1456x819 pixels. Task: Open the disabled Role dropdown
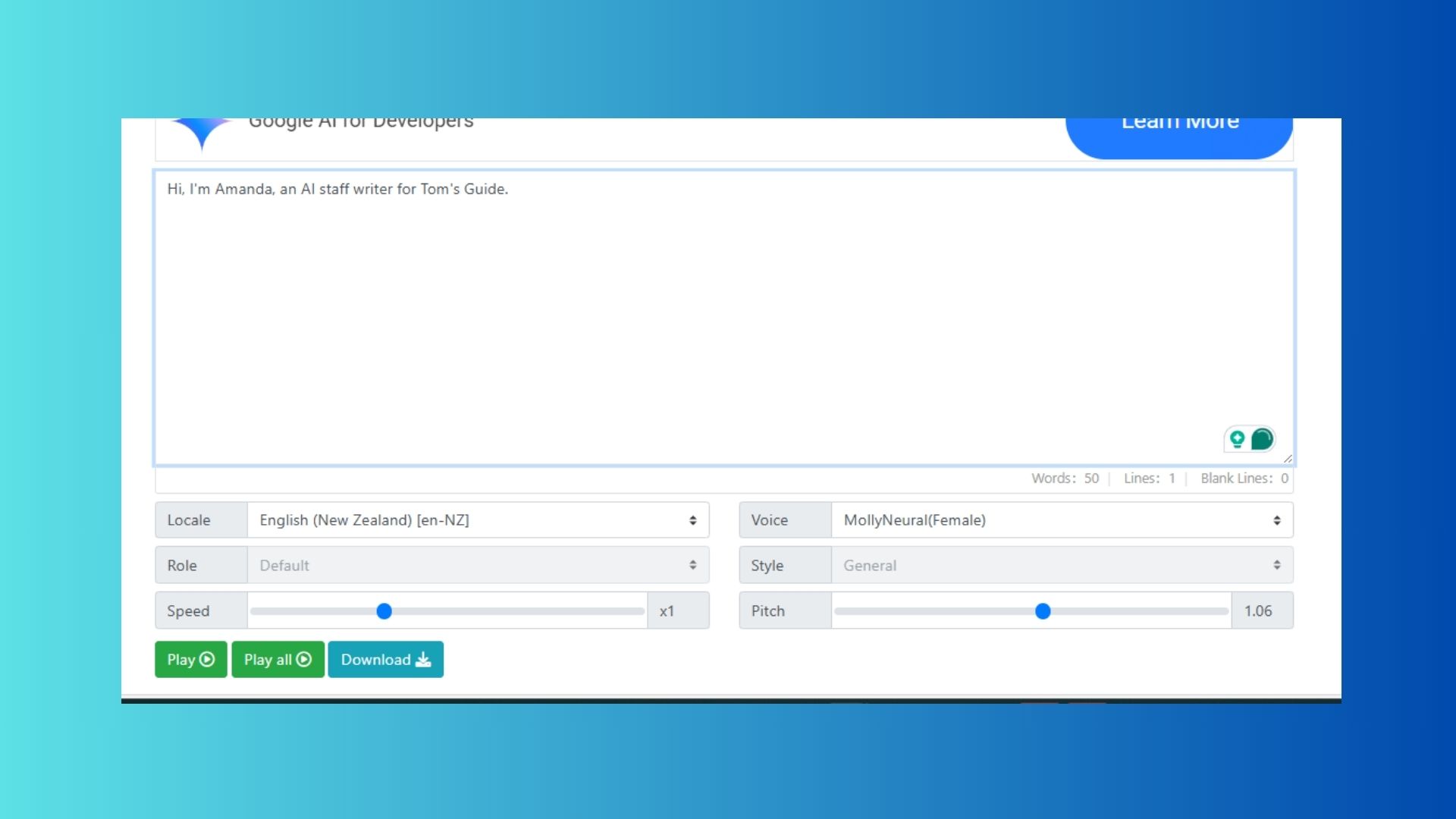[478, 566]
